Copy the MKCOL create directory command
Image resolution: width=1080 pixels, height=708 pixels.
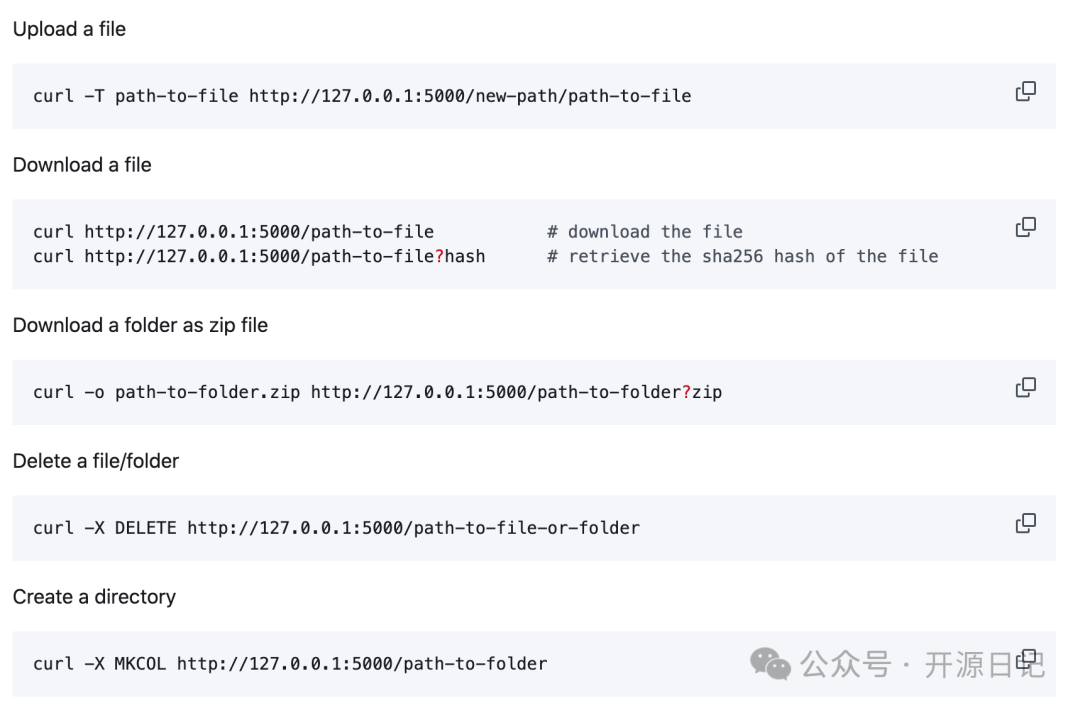point(1027,659)
